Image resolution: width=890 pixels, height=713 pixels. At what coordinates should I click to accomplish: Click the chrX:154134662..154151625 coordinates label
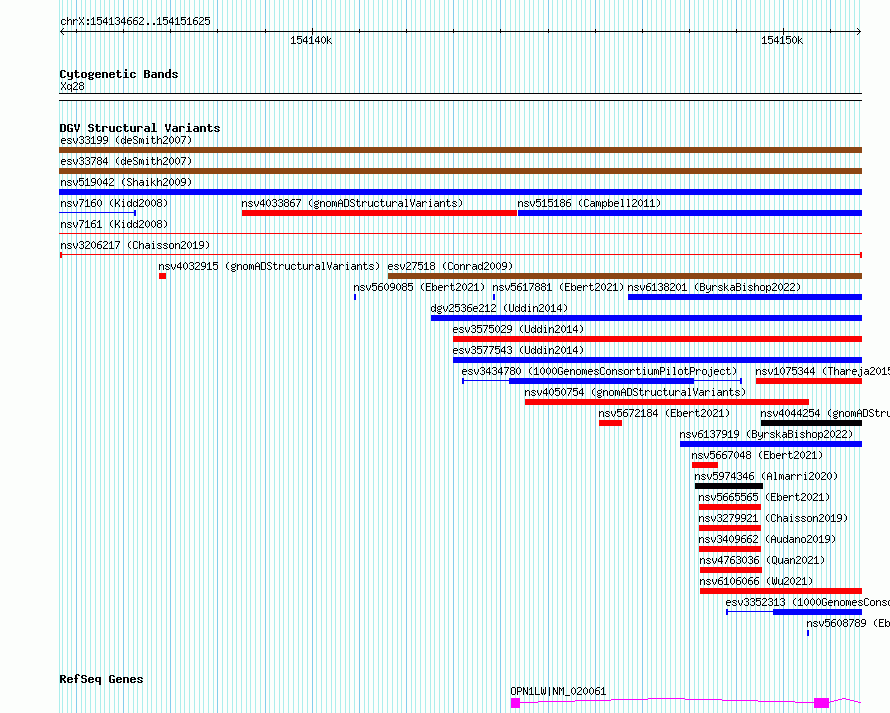(135, 21)
